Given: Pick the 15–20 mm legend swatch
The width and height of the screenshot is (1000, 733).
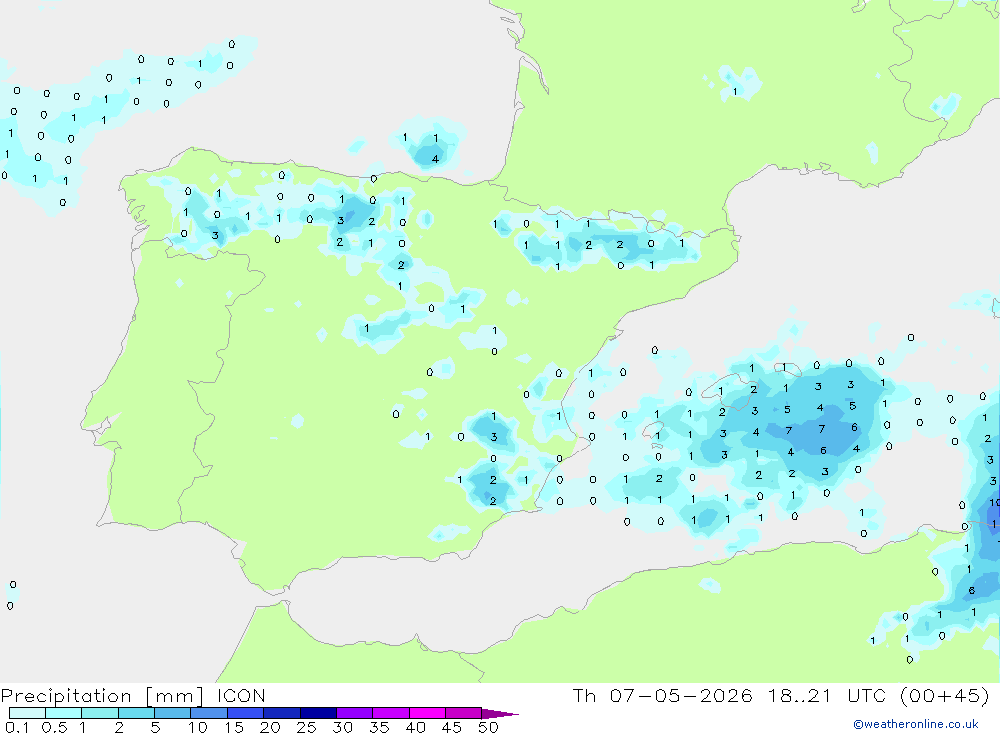Looking at the screenshot, I should [246, 713].
